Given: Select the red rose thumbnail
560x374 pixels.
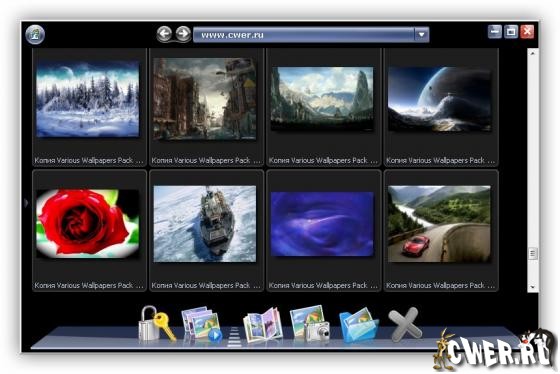Looking at the screenshot, I should (x=88, y=223).
